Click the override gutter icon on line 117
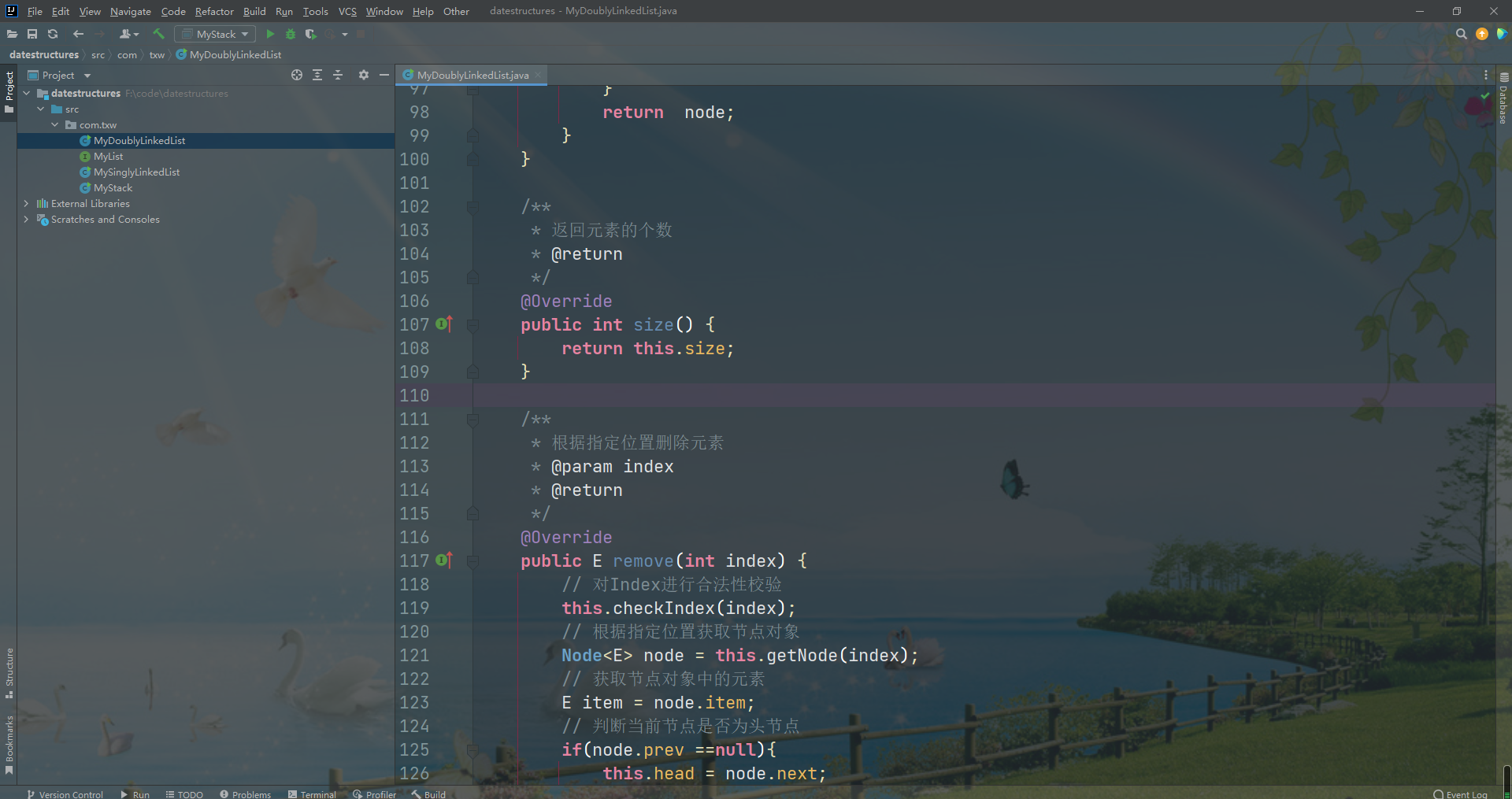 (444, 560)
